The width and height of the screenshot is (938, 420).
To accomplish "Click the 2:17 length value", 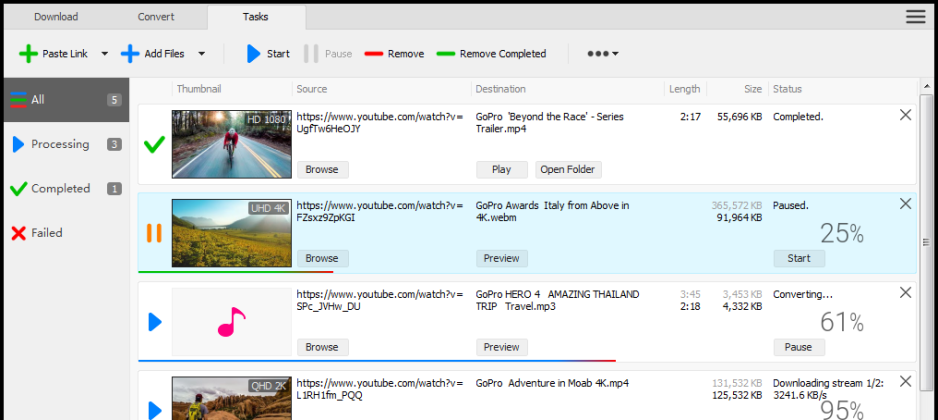I will click(x=690, y=117).
